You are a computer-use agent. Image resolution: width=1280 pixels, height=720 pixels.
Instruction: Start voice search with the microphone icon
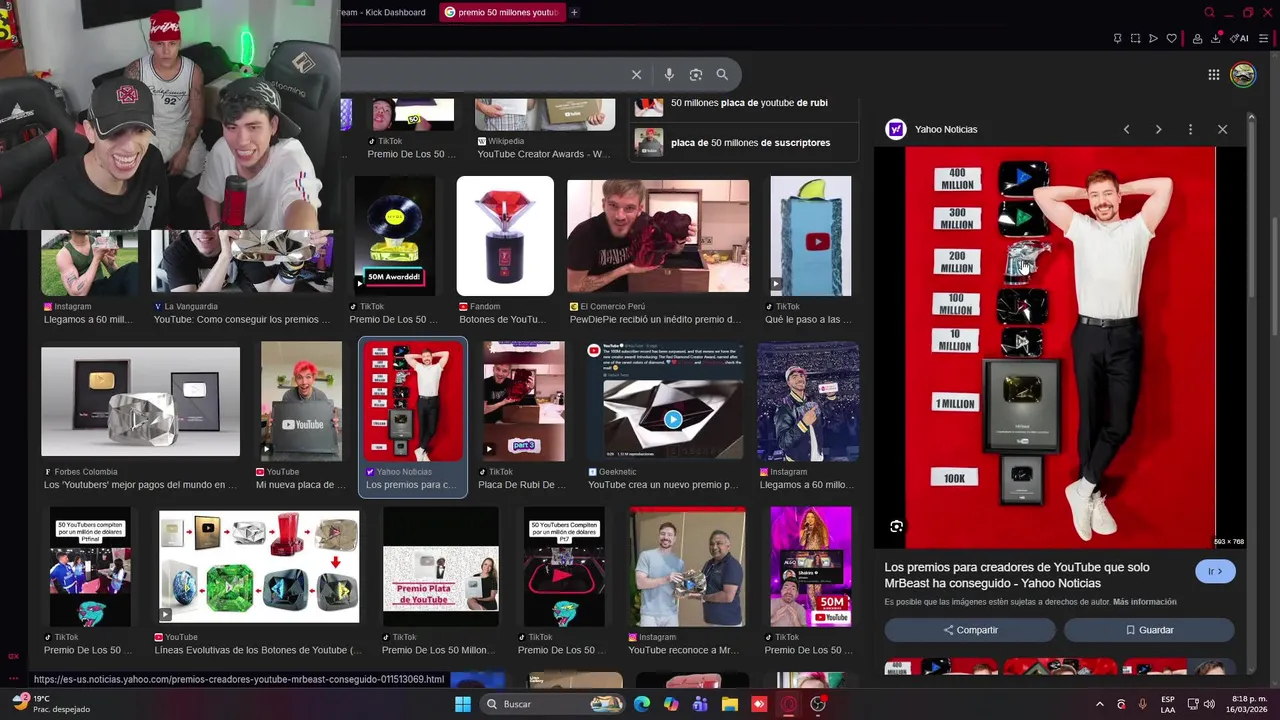coord(669,74)
